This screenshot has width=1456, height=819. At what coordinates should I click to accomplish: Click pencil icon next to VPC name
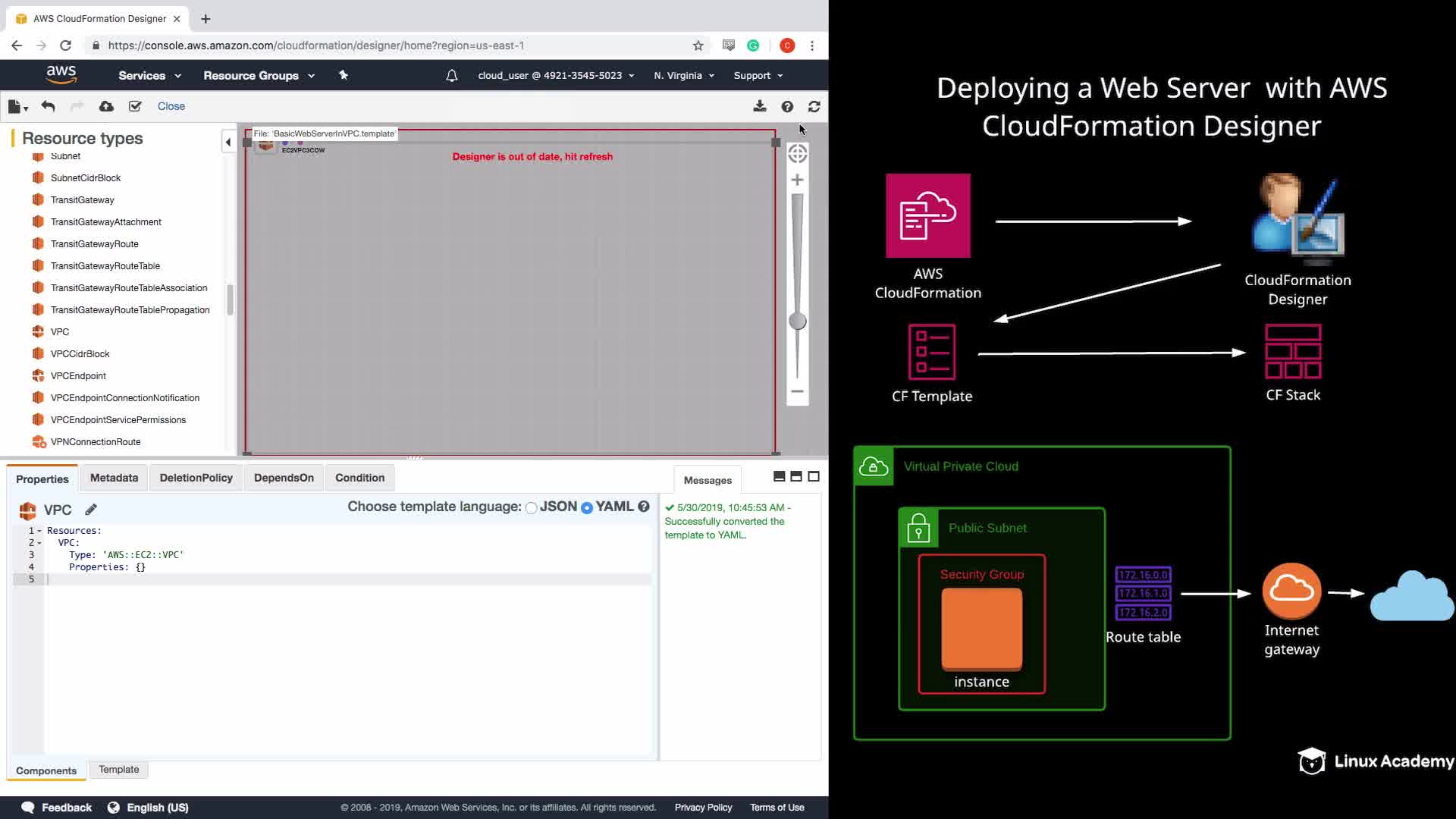tap(91, 510)
